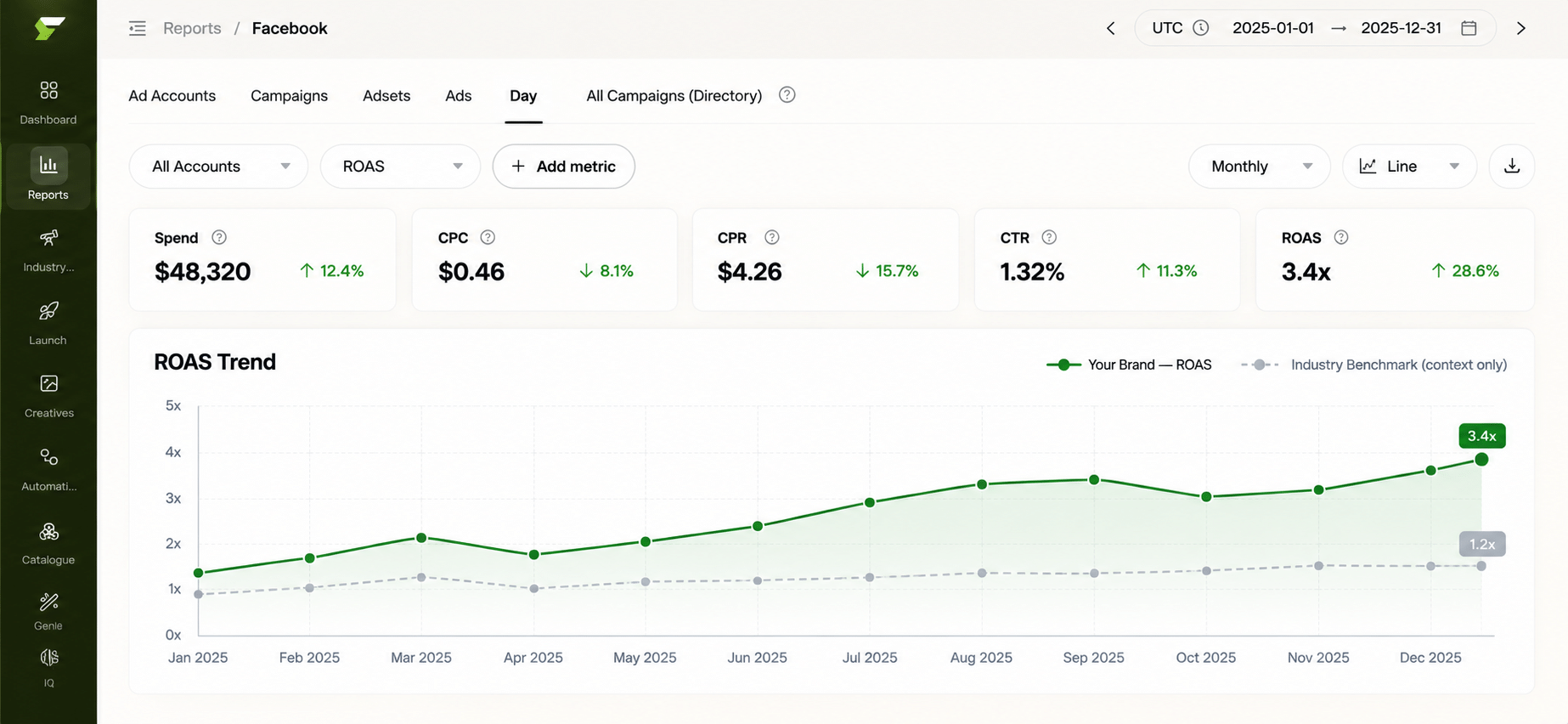Image resolution: width=1568 pixels, height=724 pixels.
Task: Click the CPR help question icon
Action: click(771, 238)
